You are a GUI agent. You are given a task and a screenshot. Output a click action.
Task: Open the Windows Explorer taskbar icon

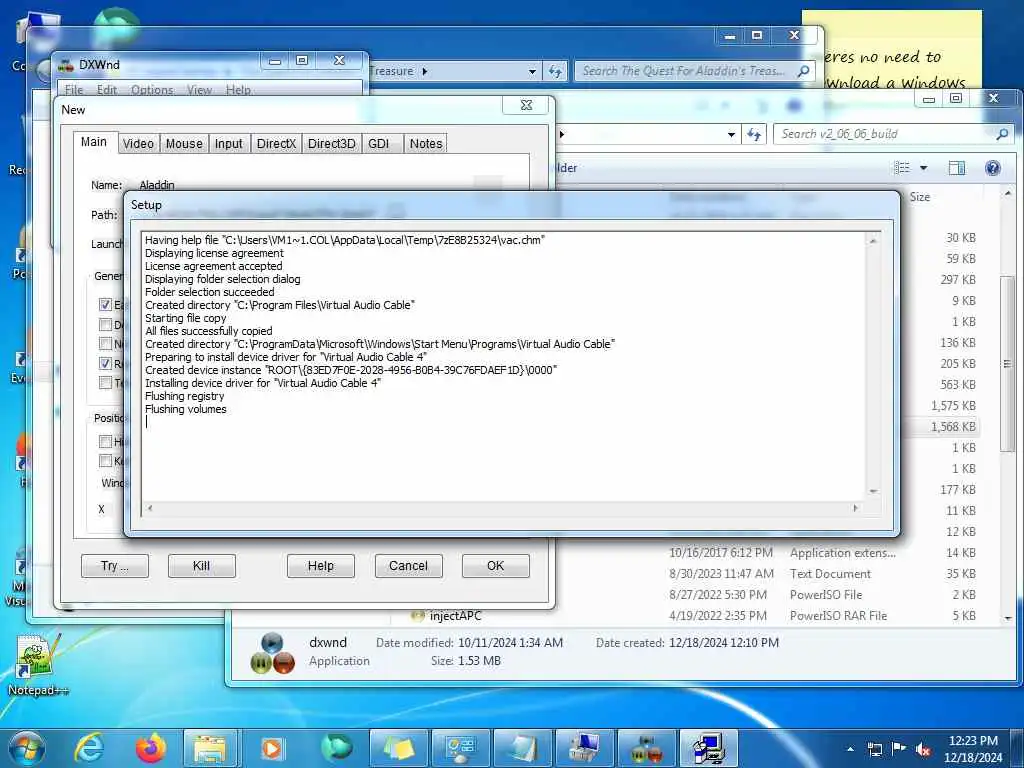click(x=211, y=748)
